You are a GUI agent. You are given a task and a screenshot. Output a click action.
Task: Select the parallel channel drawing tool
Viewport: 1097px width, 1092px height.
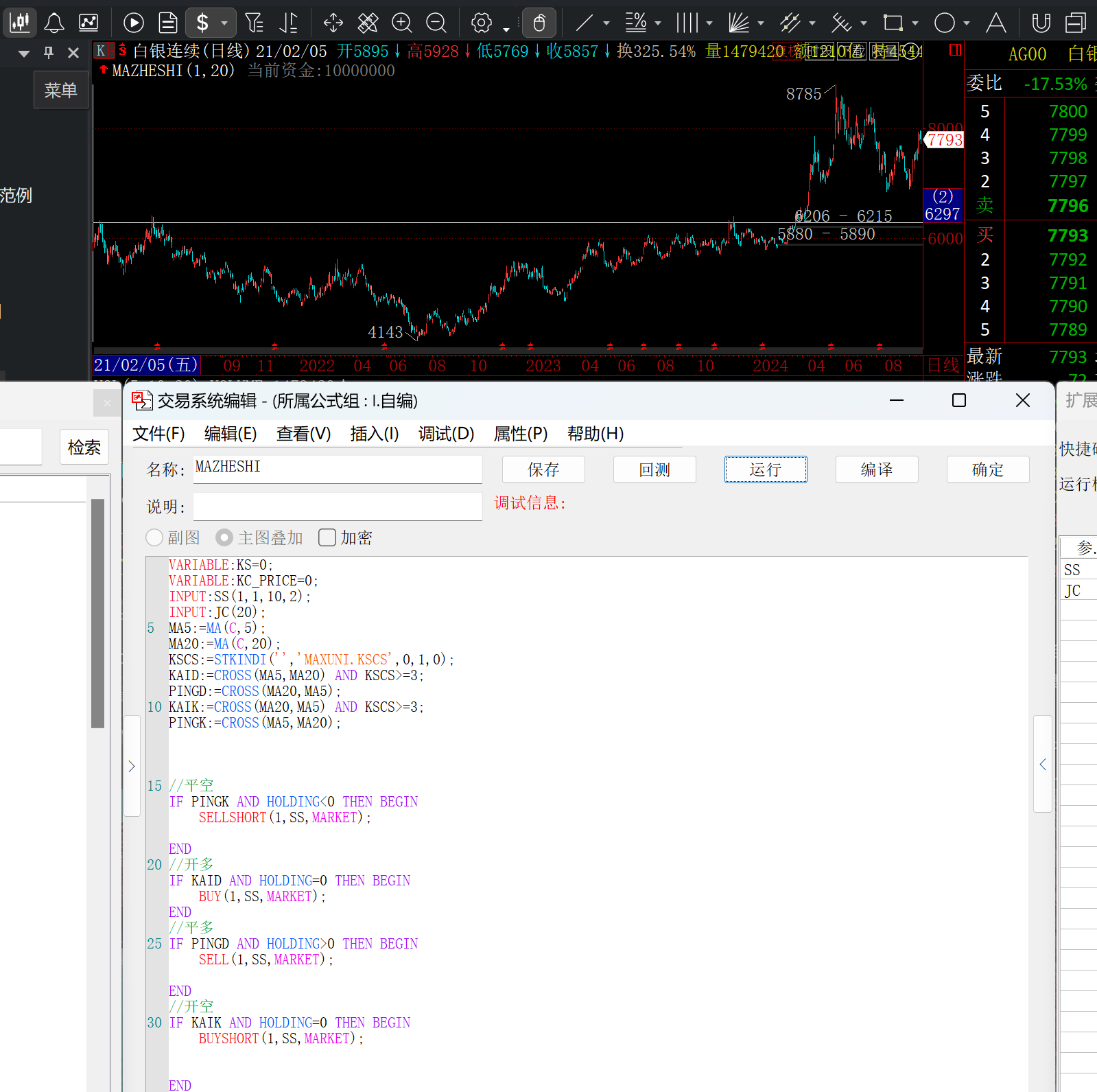point(790,23)
